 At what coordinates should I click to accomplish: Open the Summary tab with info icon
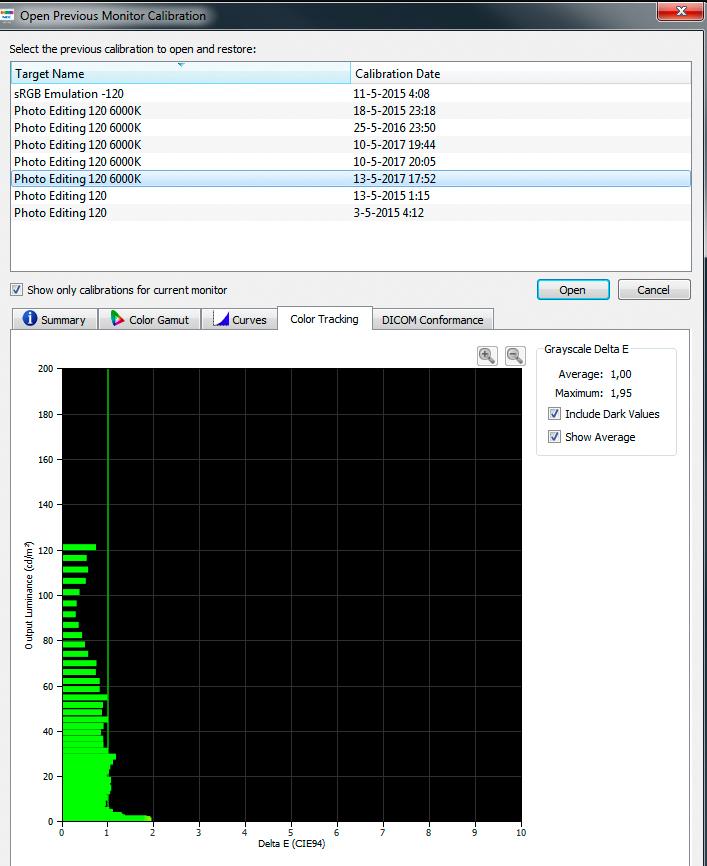30,319
